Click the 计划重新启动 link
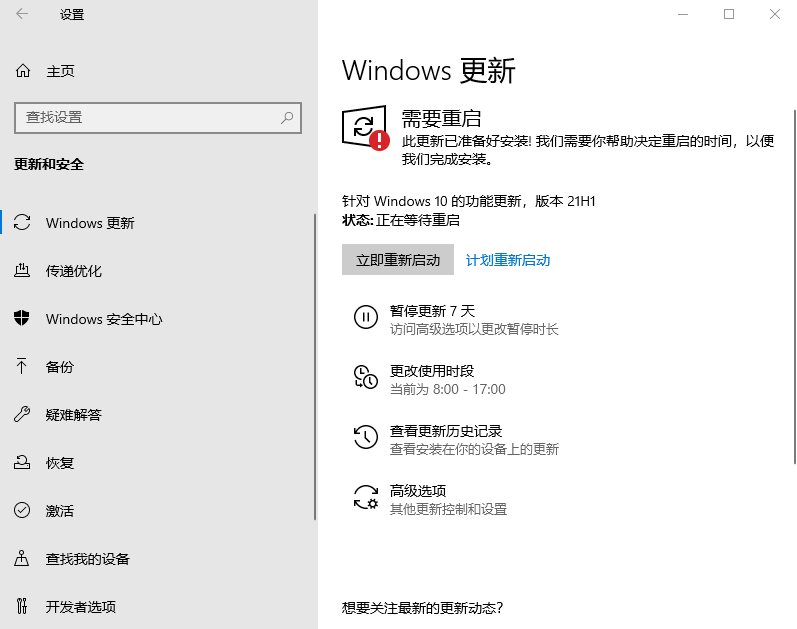 point(508,260)
